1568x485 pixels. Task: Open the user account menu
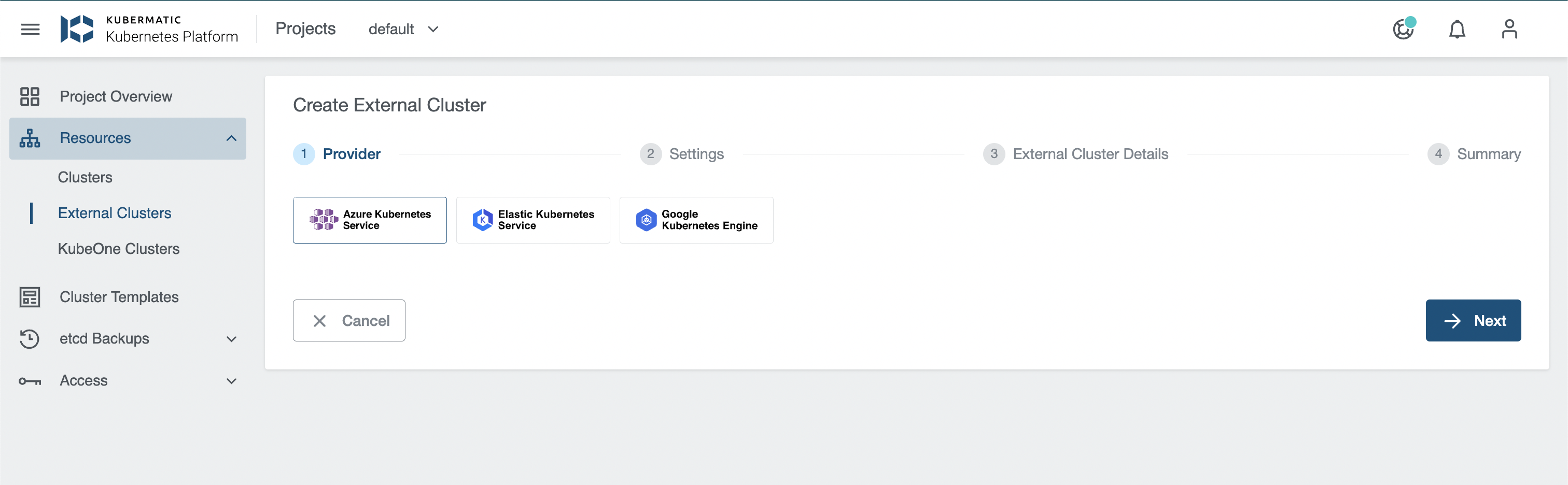[1509, 28]
